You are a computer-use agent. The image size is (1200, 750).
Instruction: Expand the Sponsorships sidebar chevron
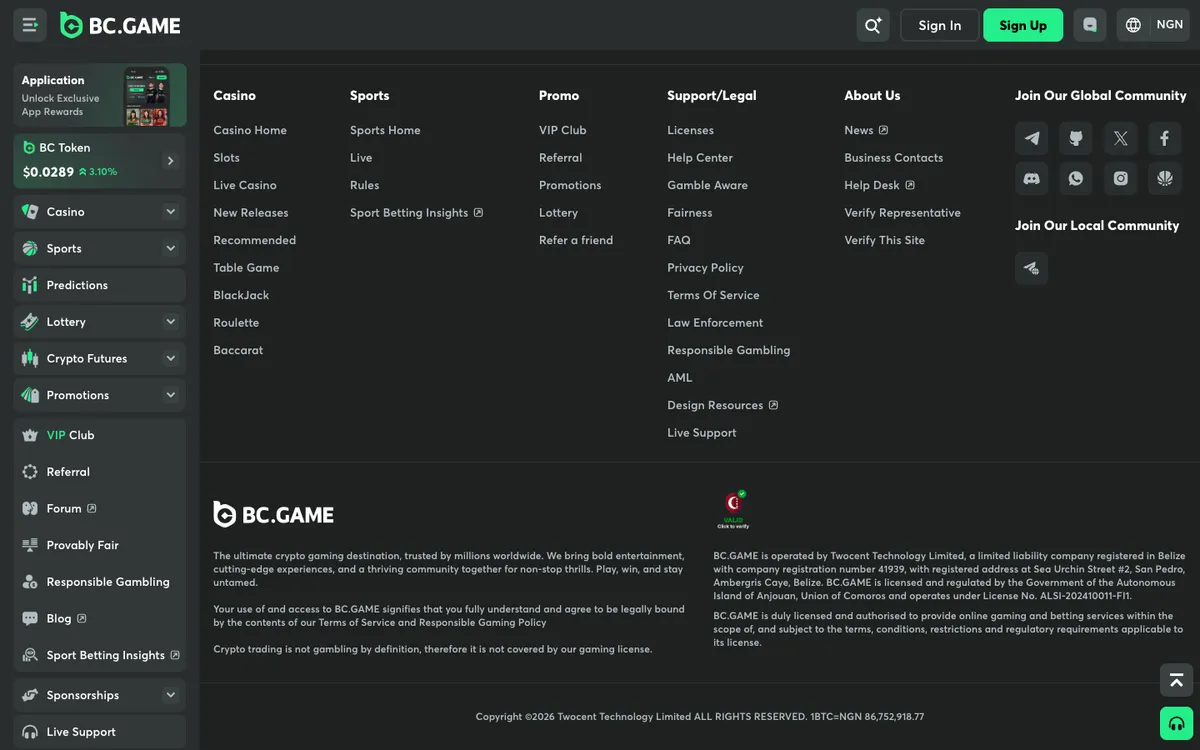(170, 695)
